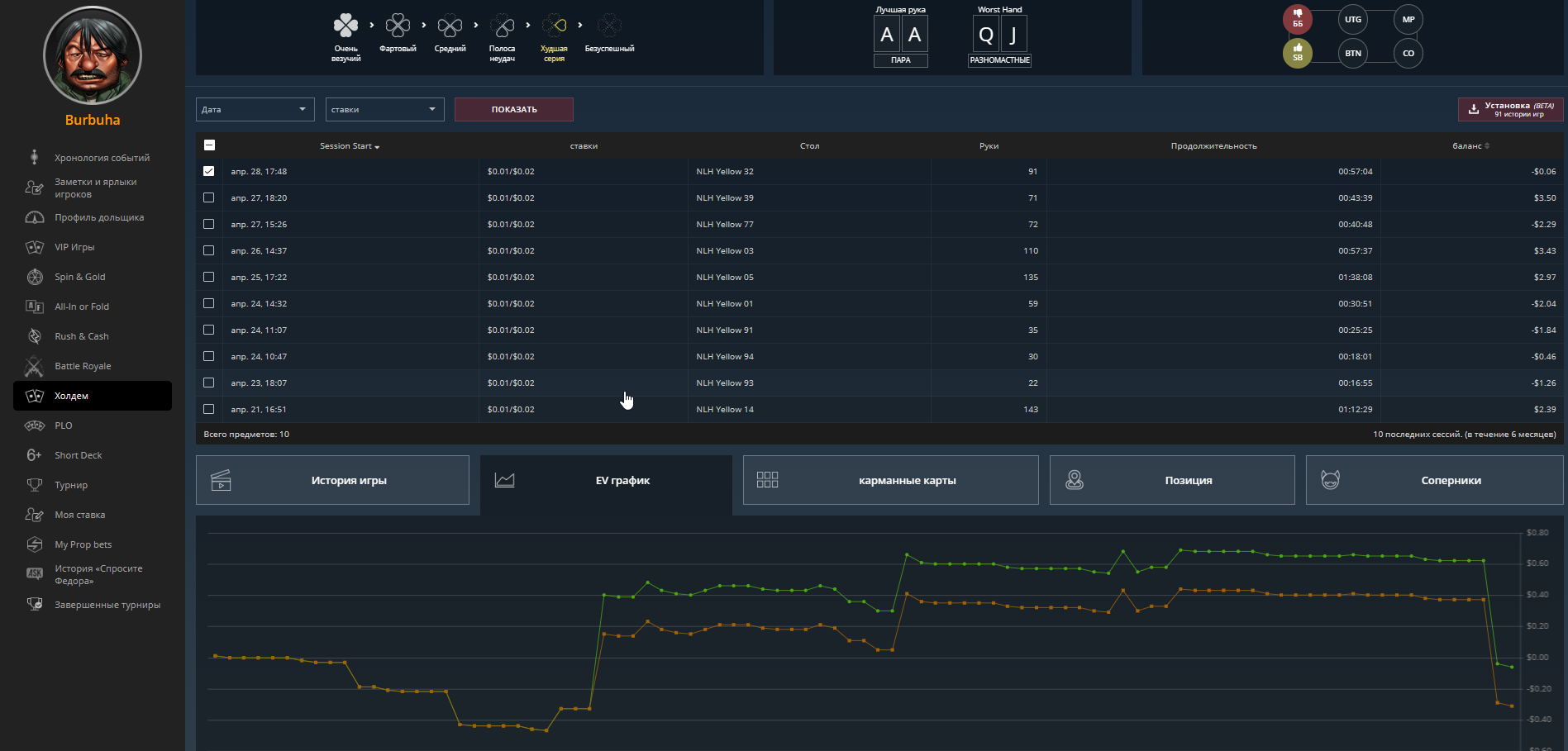Sort by Session Start column
The height and width of the screenshot is (751, 1568).
coord(350,146)
